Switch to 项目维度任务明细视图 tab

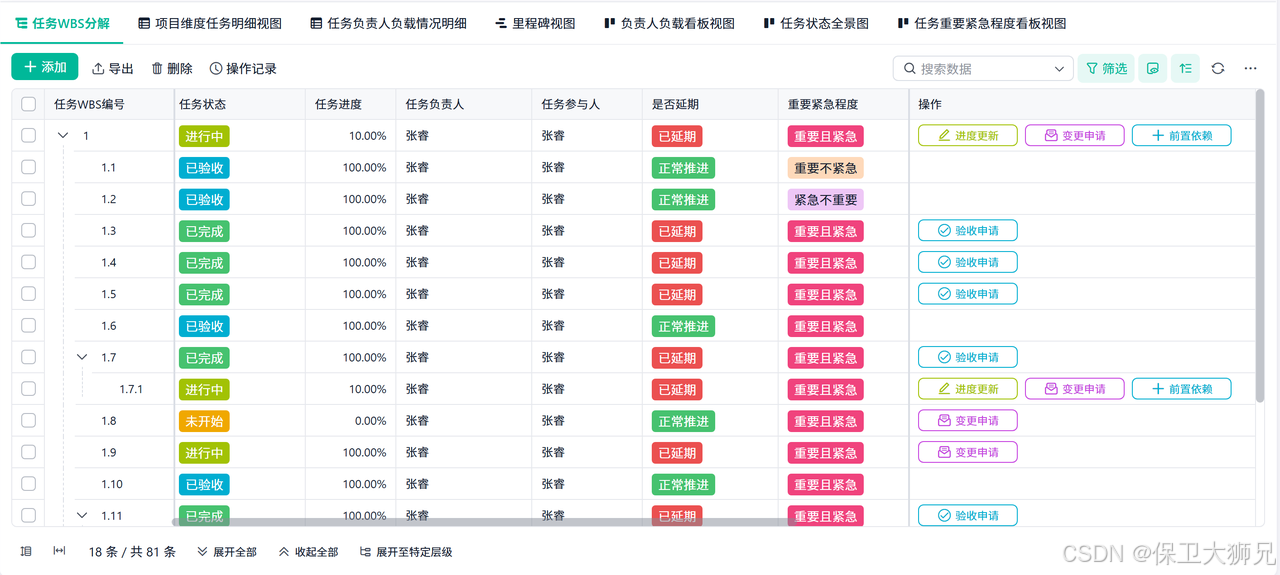(x=210, y=23)
